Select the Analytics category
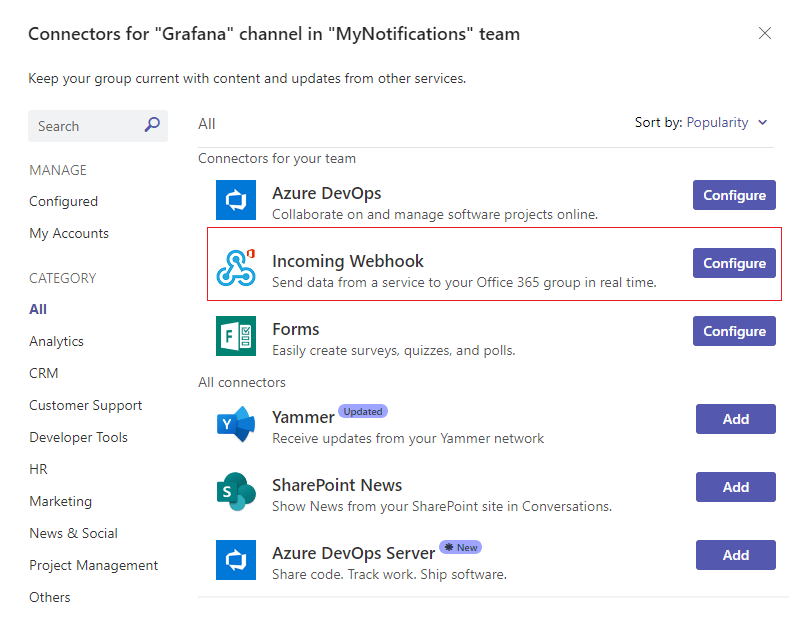Screen dimensions: 789x629 56,341
